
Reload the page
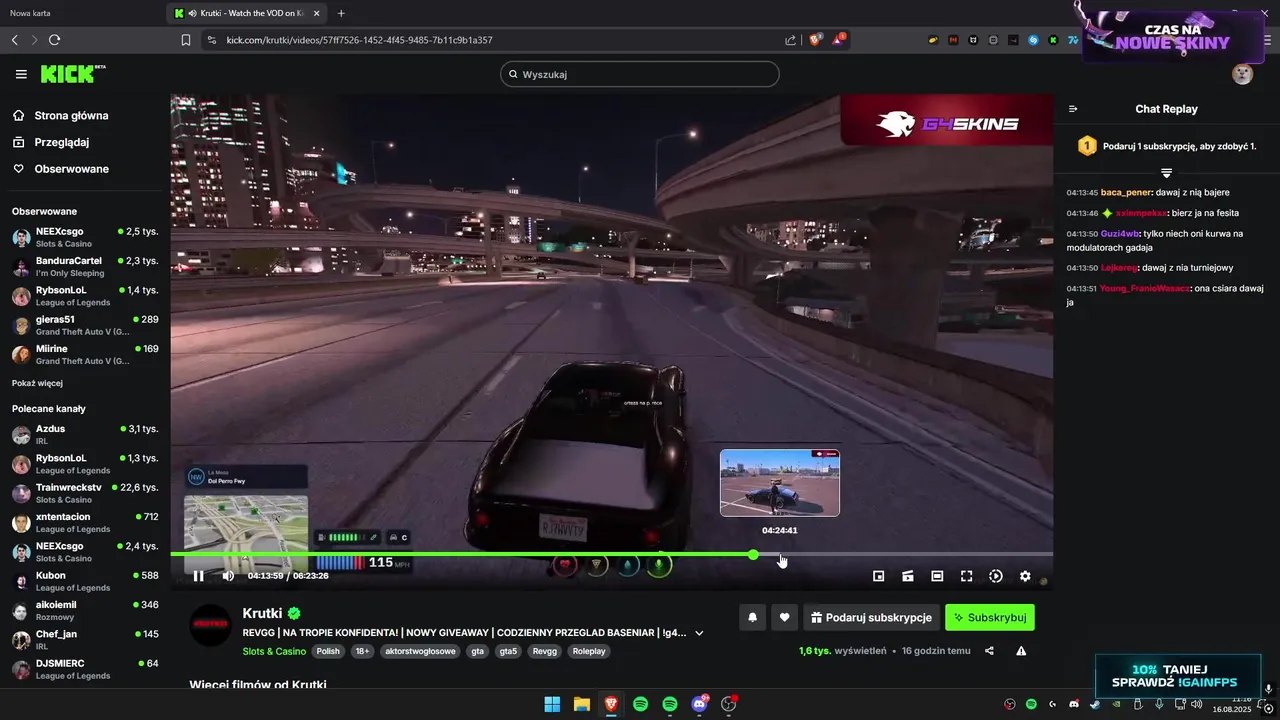coord(54,40)
